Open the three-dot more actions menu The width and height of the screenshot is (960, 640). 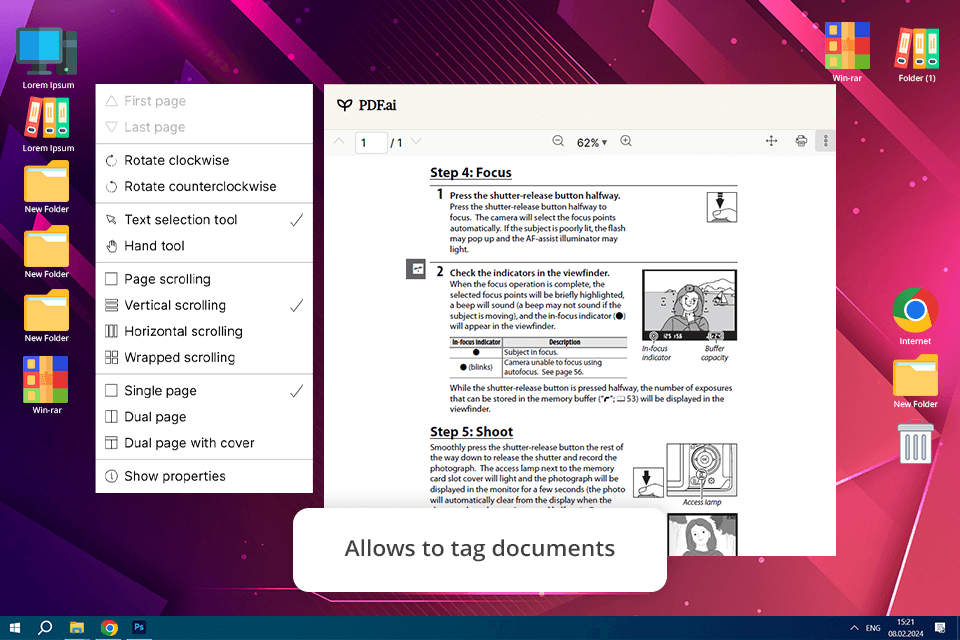(825, 141)
